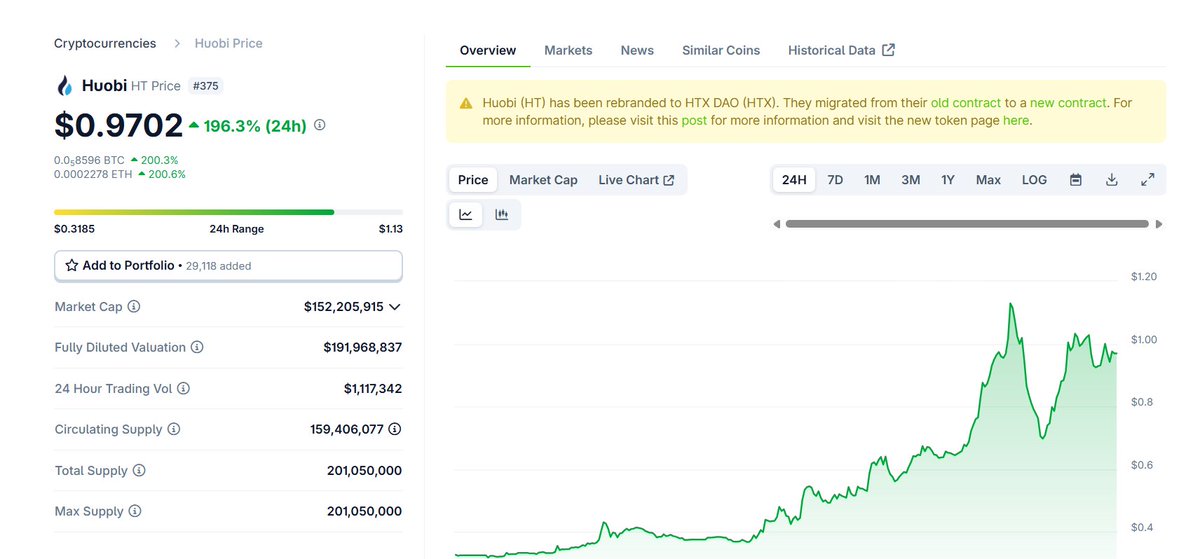The width and height of the screenshot is (1200, 559).
Task: Click Add to Portfolio button
Action: point(228,266)
